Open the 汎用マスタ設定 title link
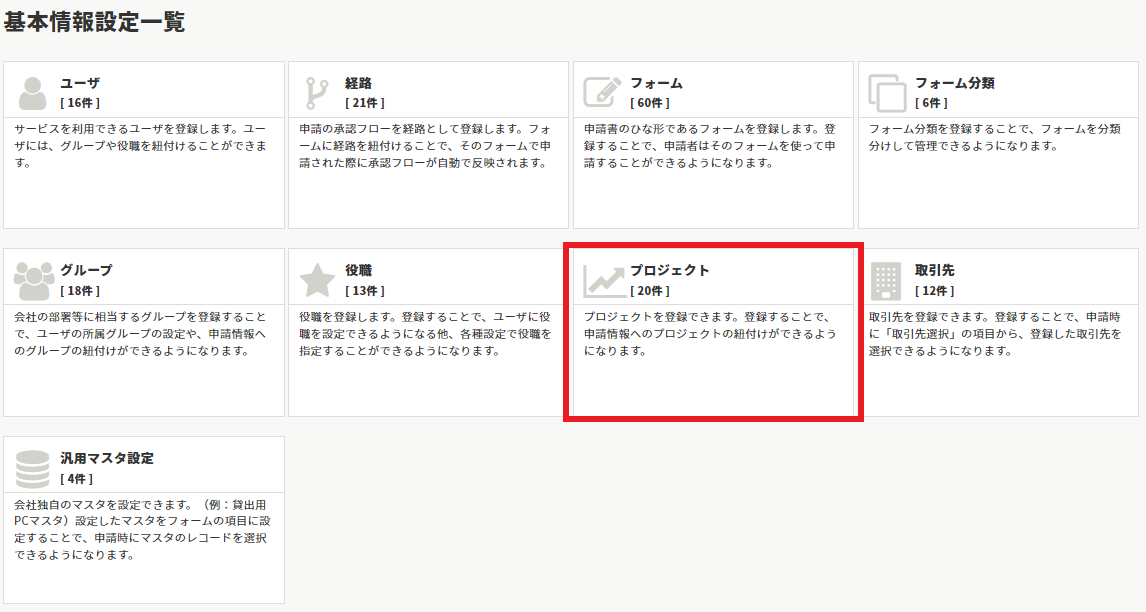Image resolution: width=1146 pixels, height=612 pixels. pyautogui.click(x=107, y=458)
